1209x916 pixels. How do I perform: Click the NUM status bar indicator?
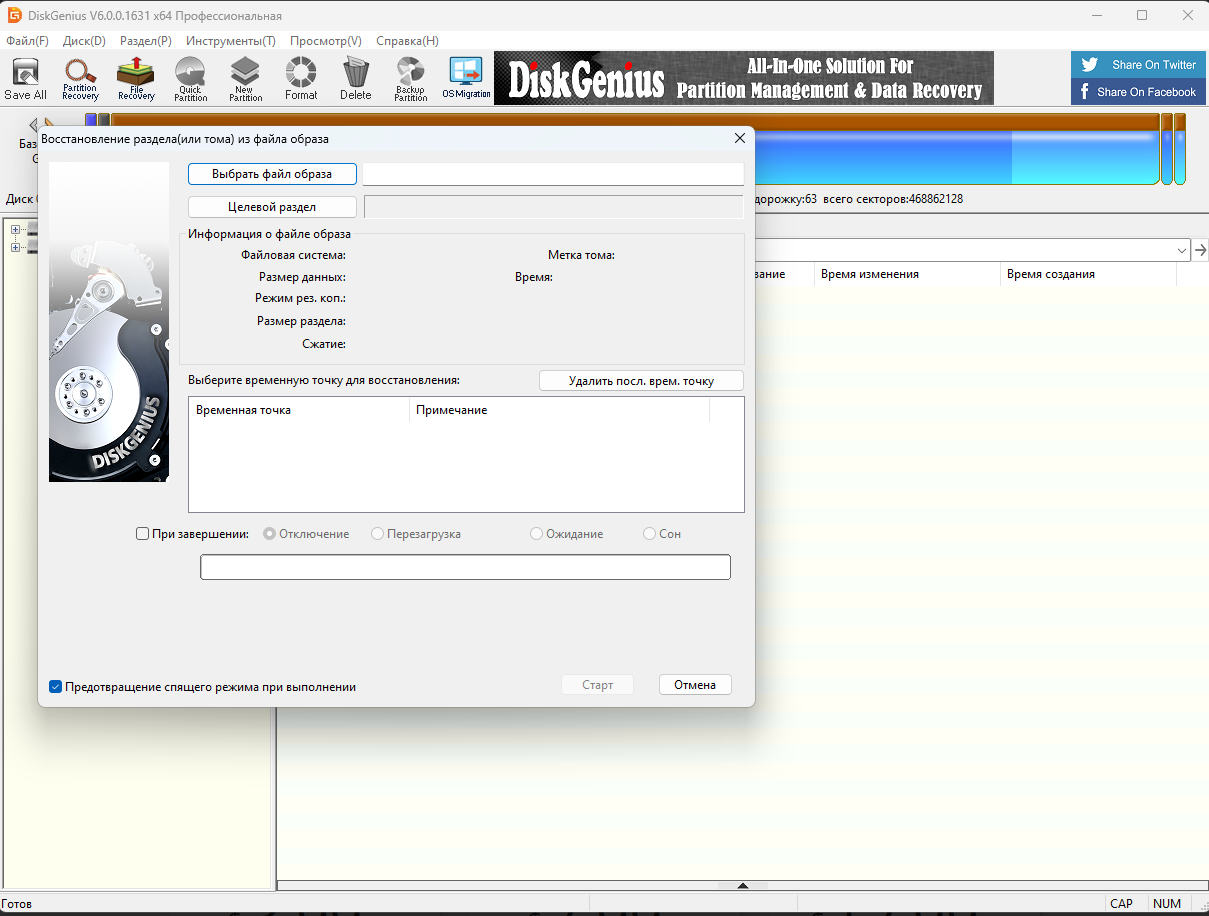1167,904
